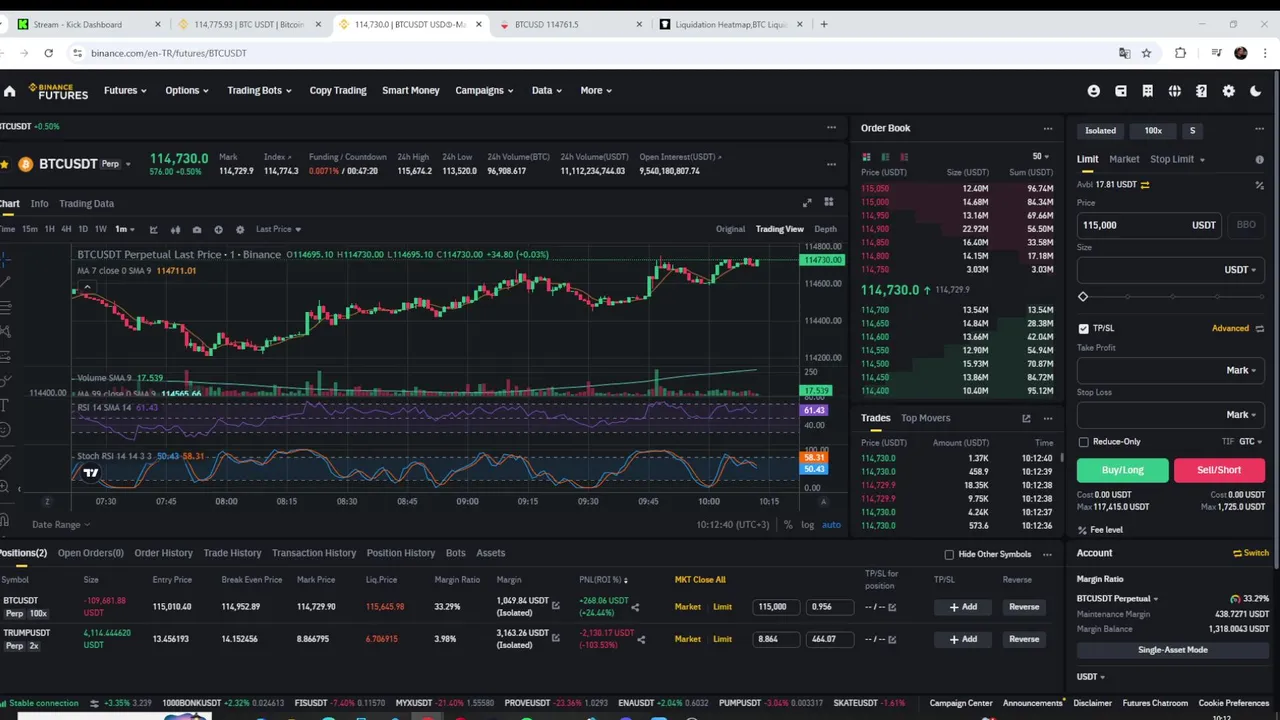
Task: Switch account view with Switch toggle
Action: (x=1251, y=553)
